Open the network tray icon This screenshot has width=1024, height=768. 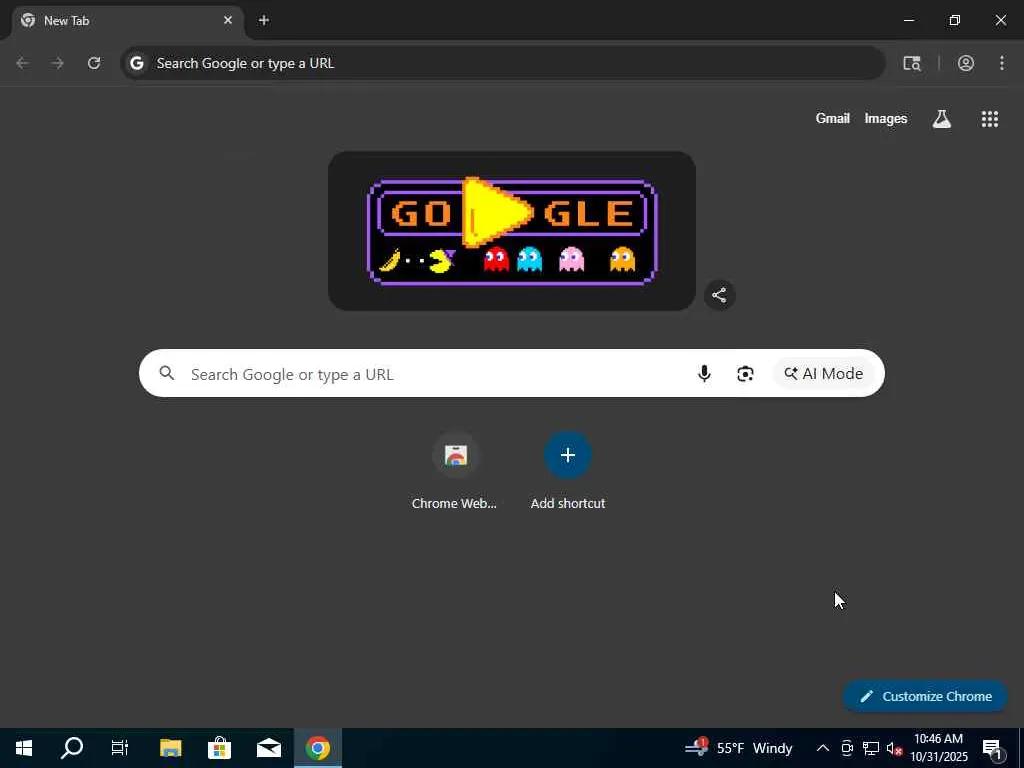click(x=871, y=748)
